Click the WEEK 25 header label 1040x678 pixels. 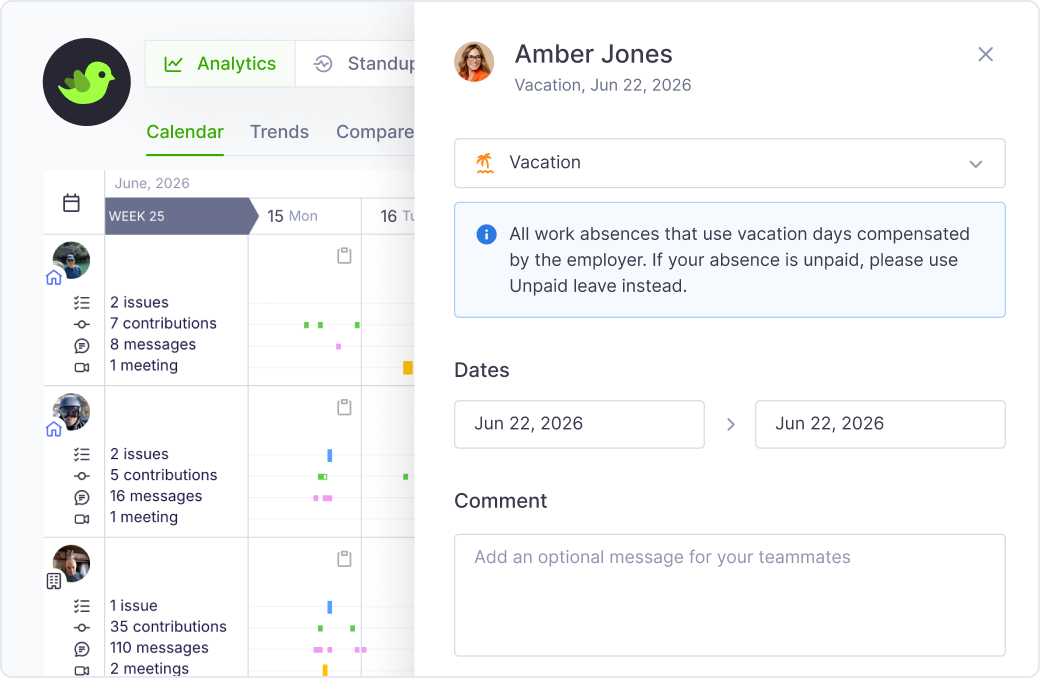coord(137,216)
